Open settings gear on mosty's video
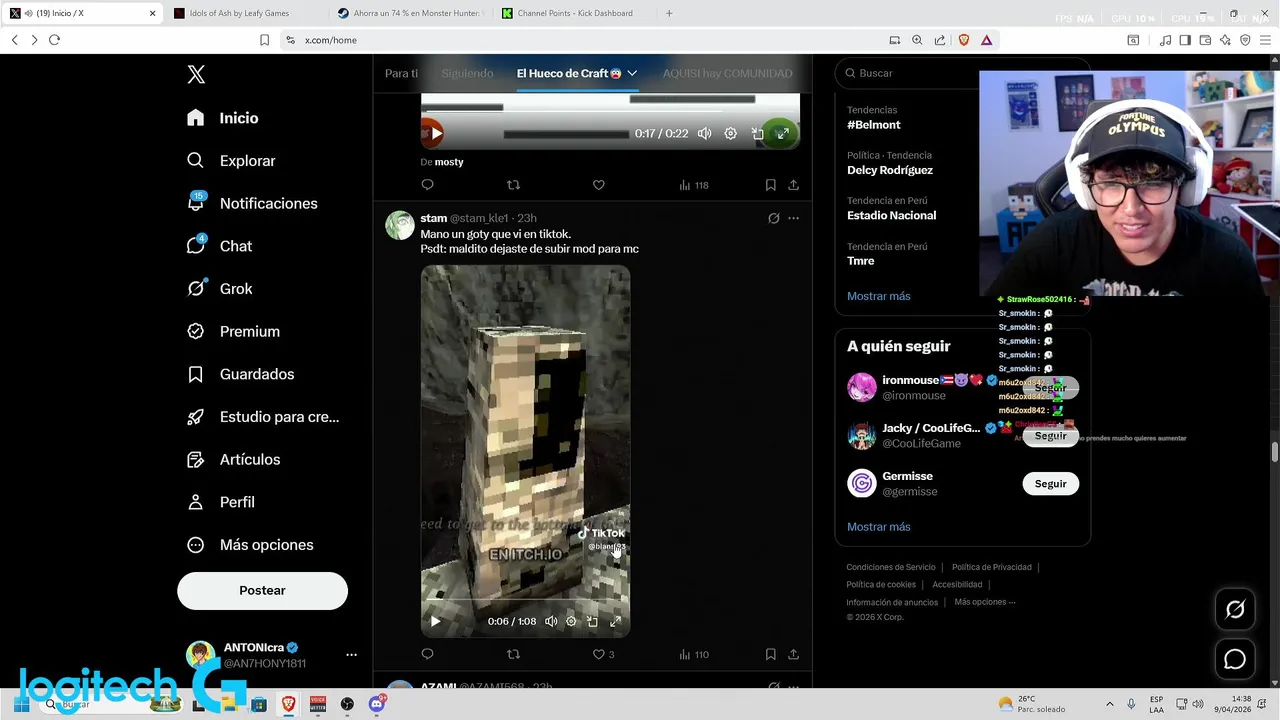This screenshot has width=1280, height=720. (731, 133)
